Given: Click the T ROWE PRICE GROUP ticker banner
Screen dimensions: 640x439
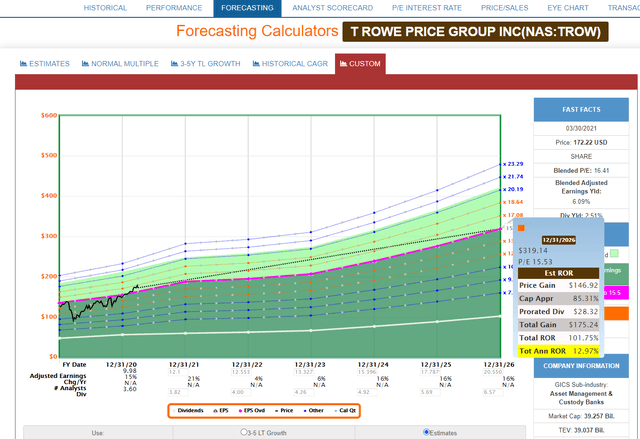Looking at the screenshot, I should (x=476, y=32).
